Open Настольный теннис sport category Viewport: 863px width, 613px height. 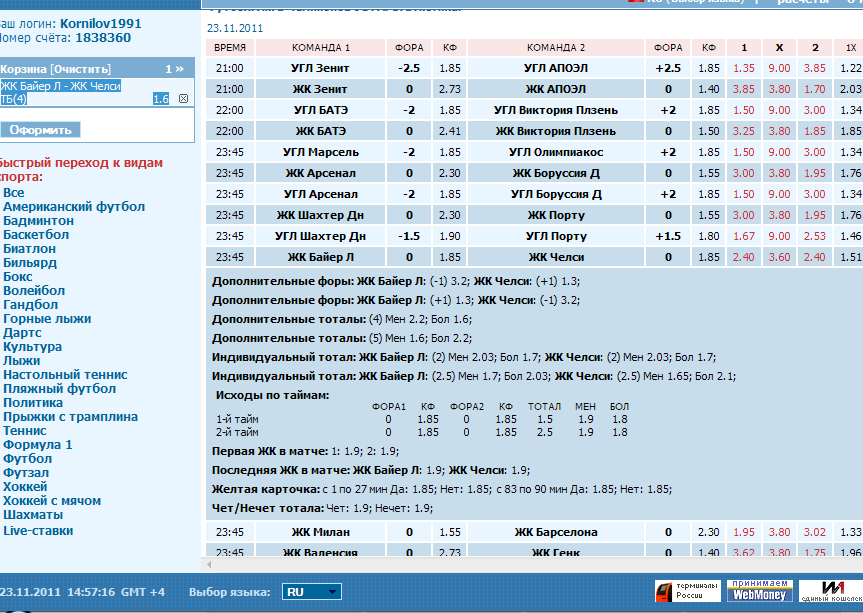click(x=65, y=375)
